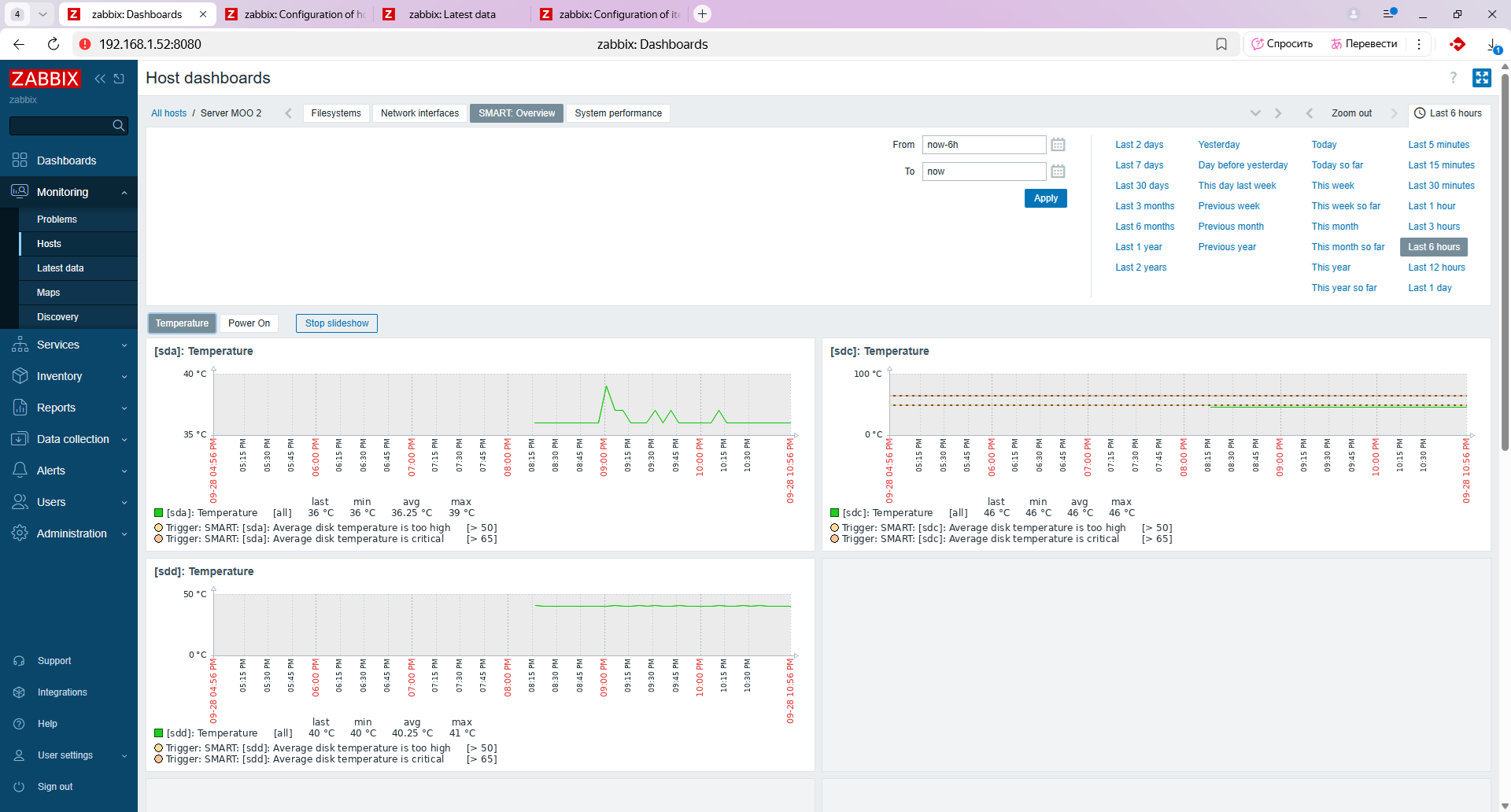Screen dimensions: 1511x812
Task: Expand the User settings chevron
Action: [124, 756]
